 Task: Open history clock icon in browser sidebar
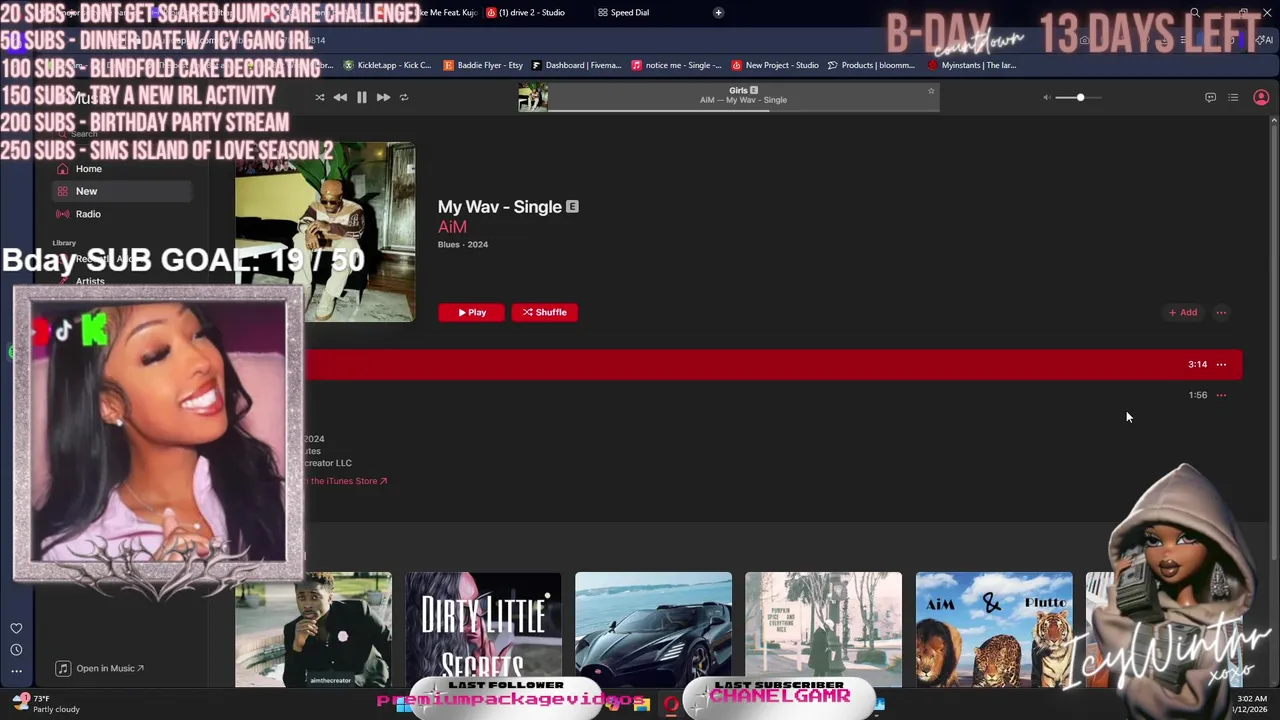(x=16, y=650)
